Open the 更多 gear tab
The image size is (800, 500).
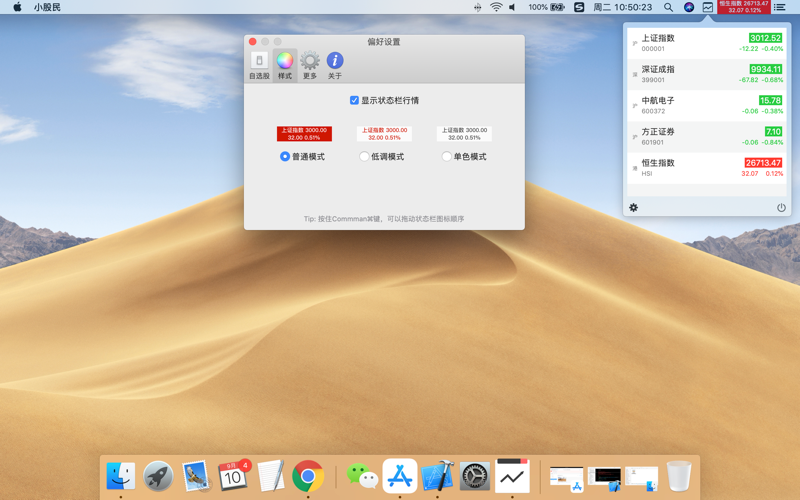pos(310,65)
